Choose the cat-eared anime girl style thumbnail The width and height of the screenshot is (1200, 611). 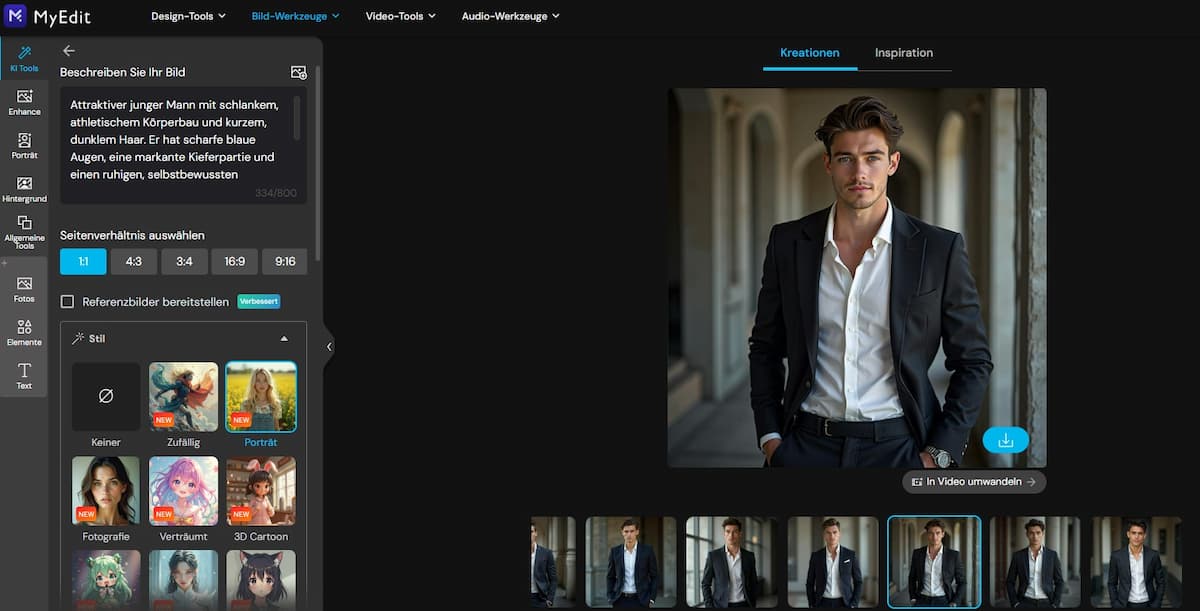[261, 580]
